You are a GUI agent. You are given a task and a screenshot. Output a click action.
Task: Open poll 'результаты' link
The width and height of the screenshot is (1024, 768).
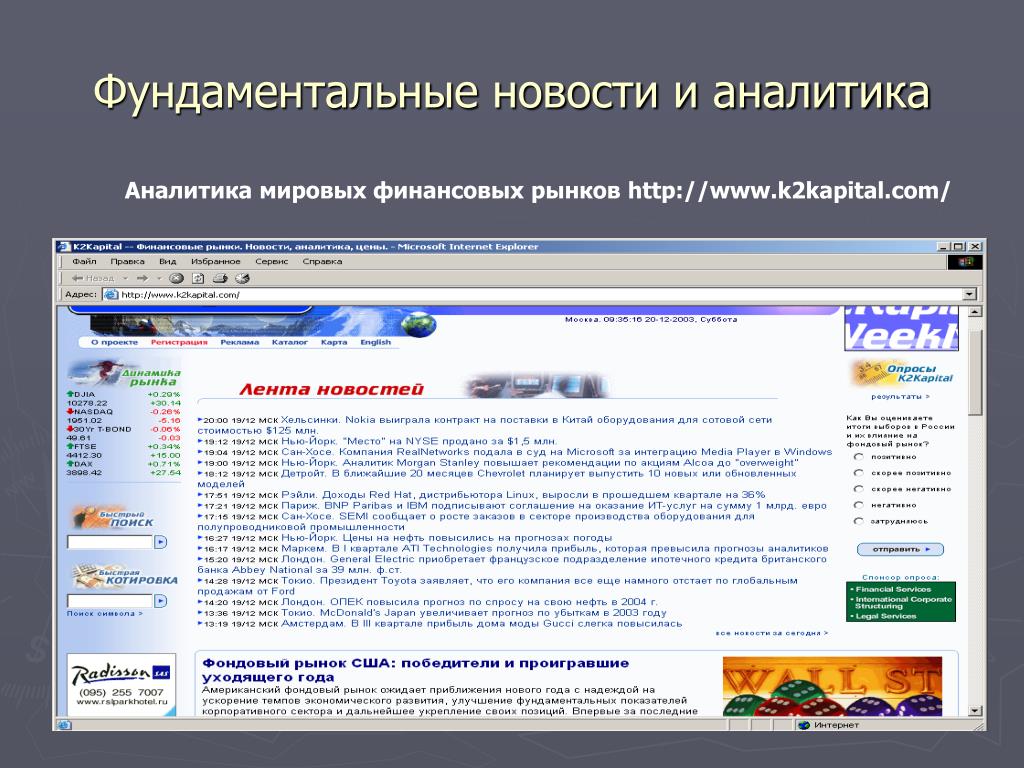point(900,396)
